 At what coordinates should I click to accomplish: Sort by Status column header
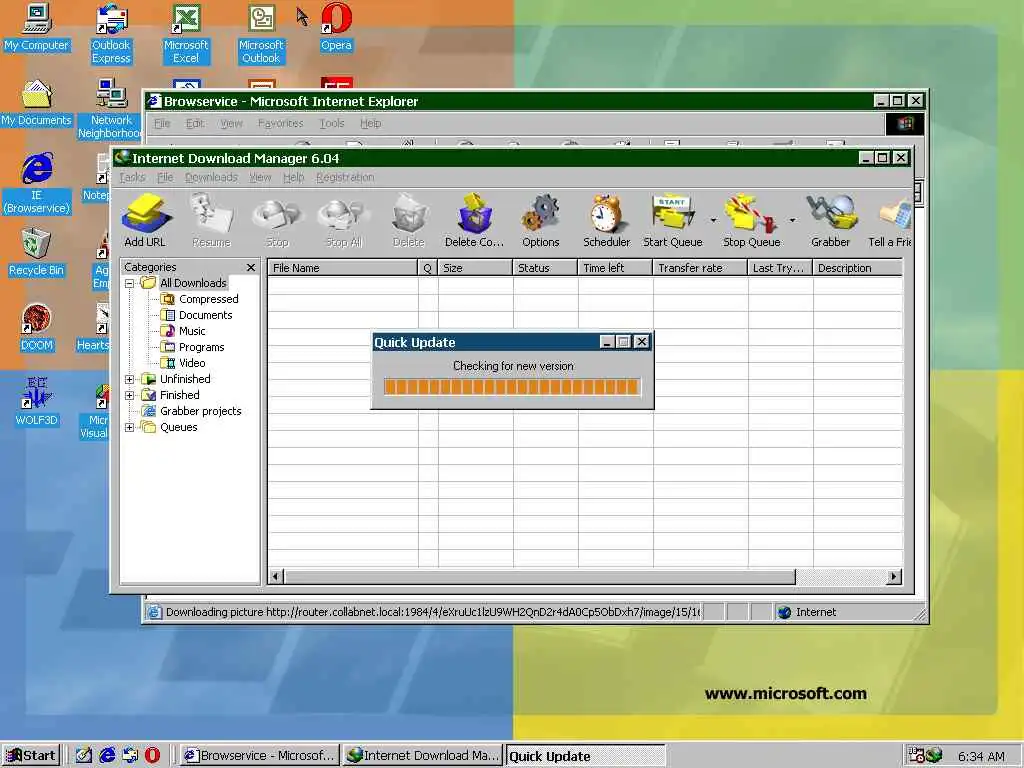545,268
